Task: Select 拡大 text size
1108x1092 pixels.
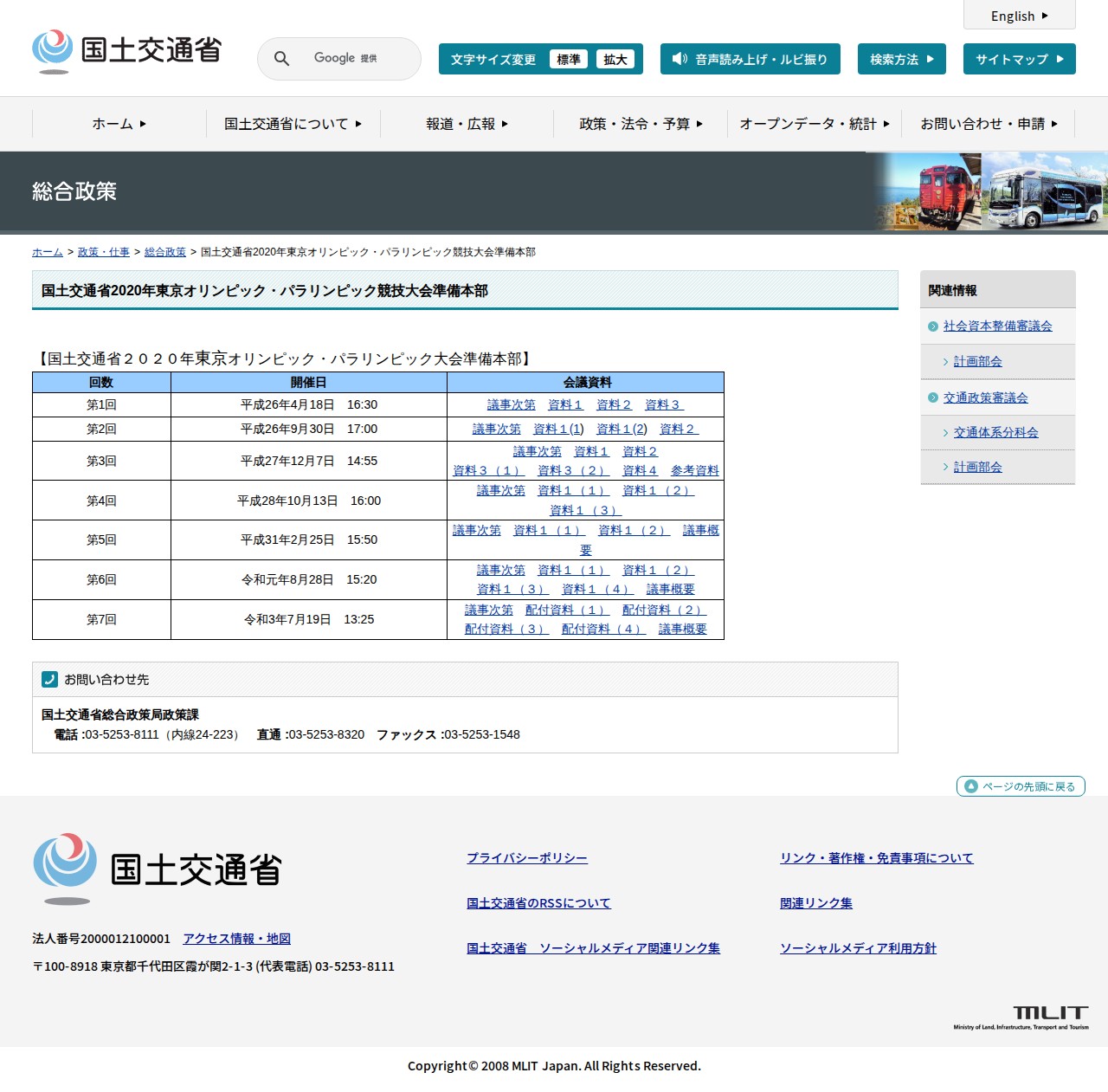Action: pyautogui.click(x=615, y=59)
